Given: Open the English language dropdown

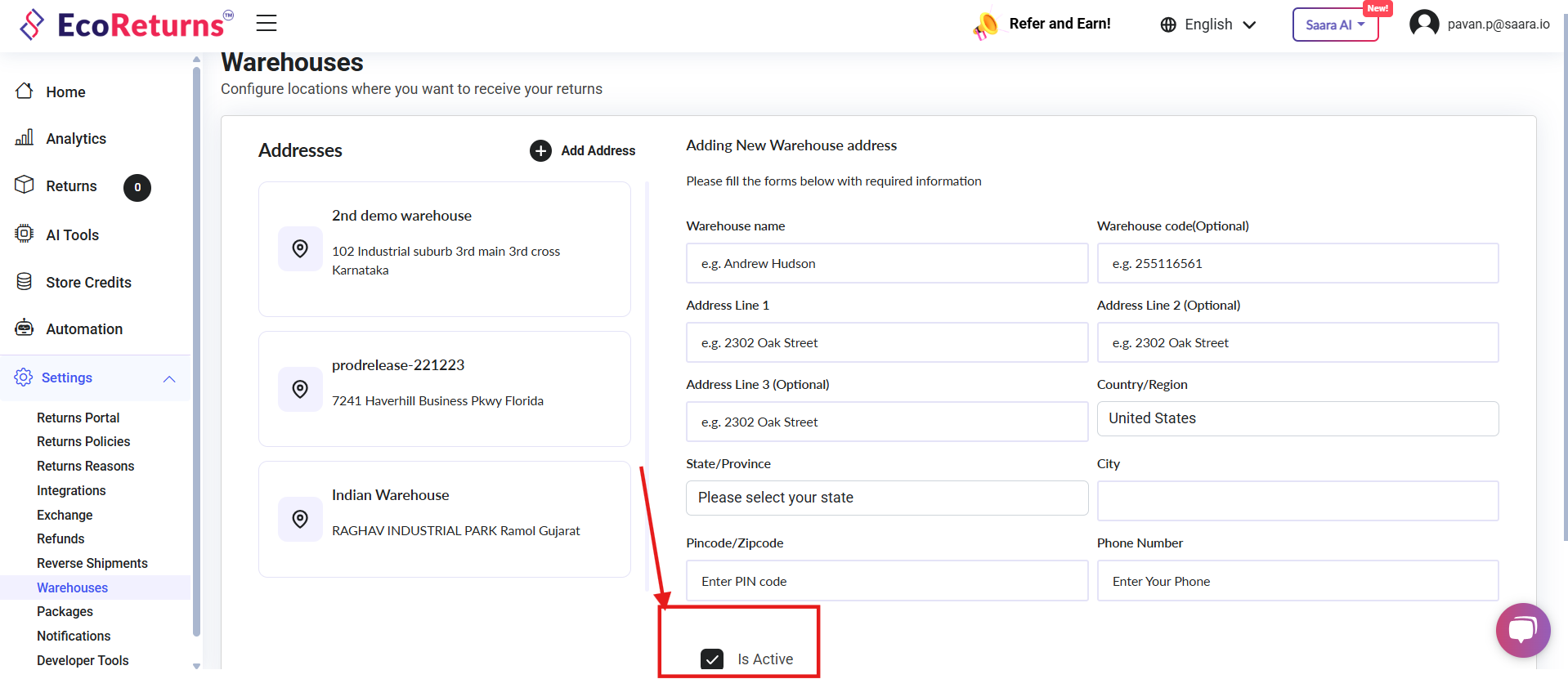Looking at the screenshot, I should tap(1207, 25).
